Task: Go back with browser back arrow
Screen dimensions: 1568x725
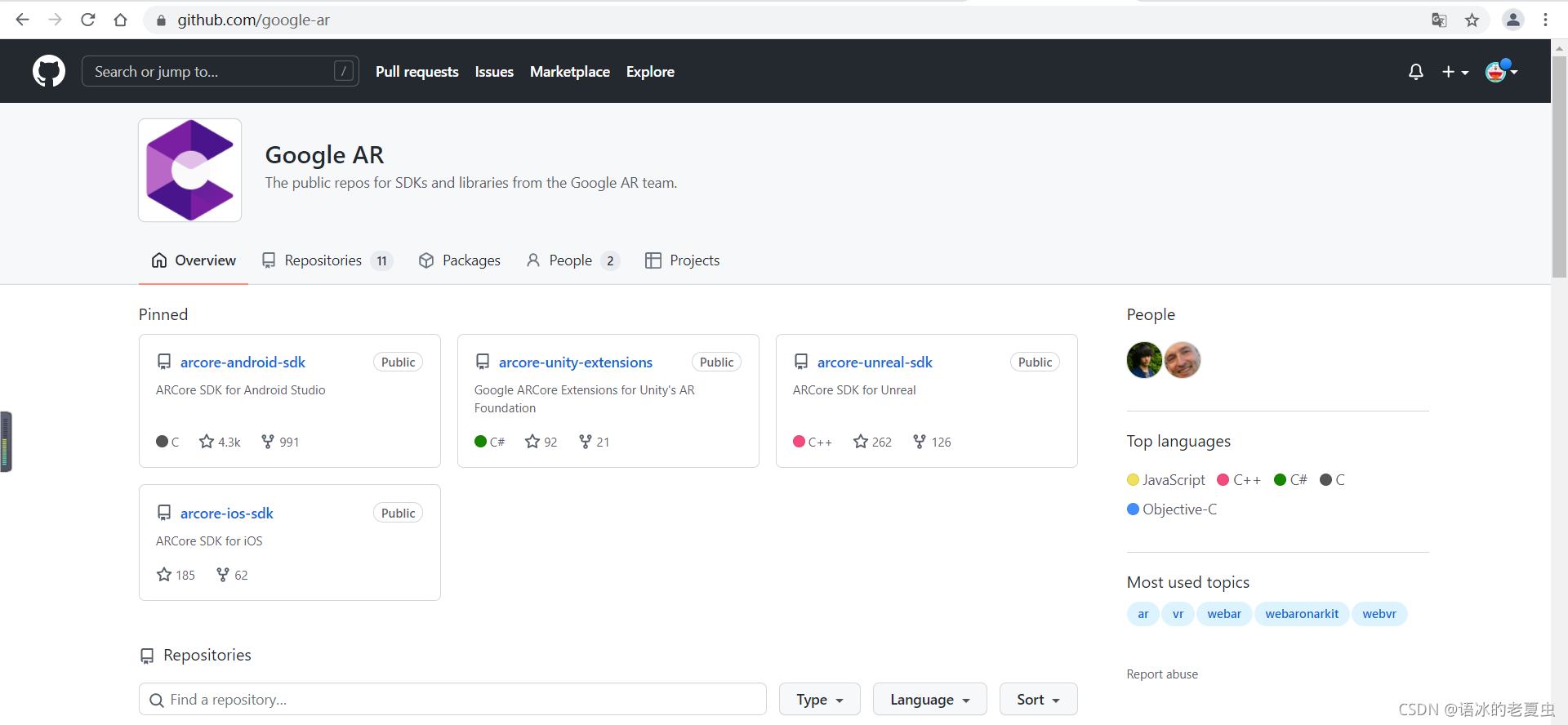Action: (22, 20)
